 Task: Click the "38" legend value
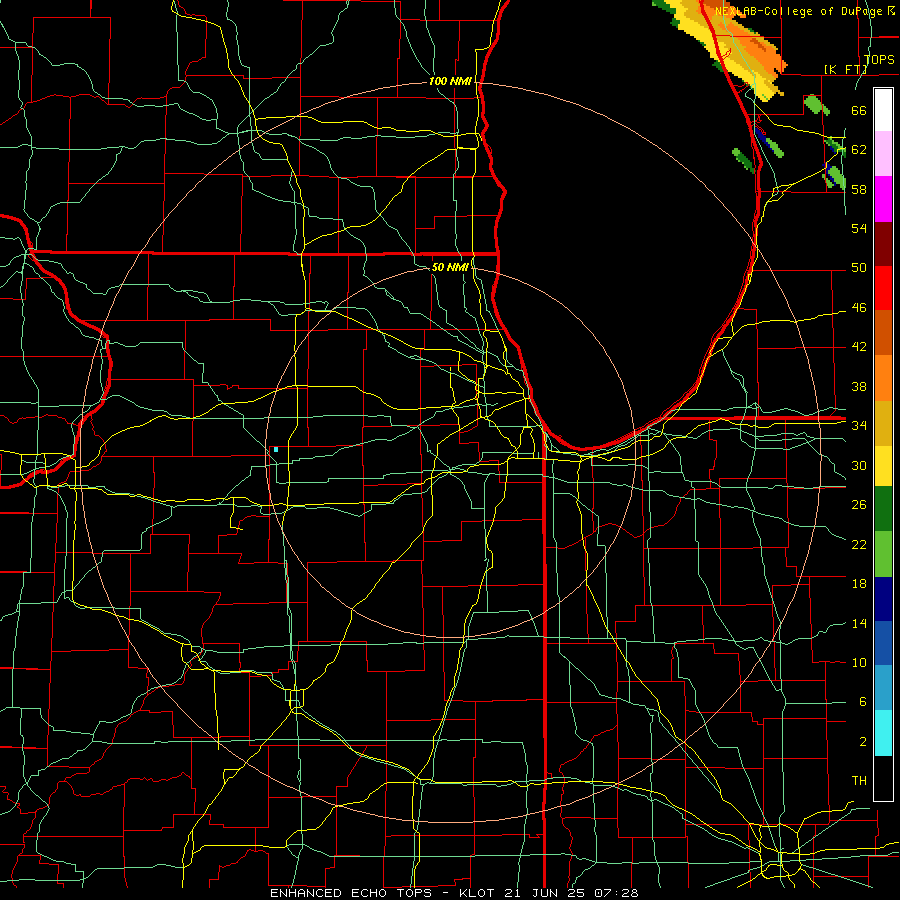click(x=859, y=386)
